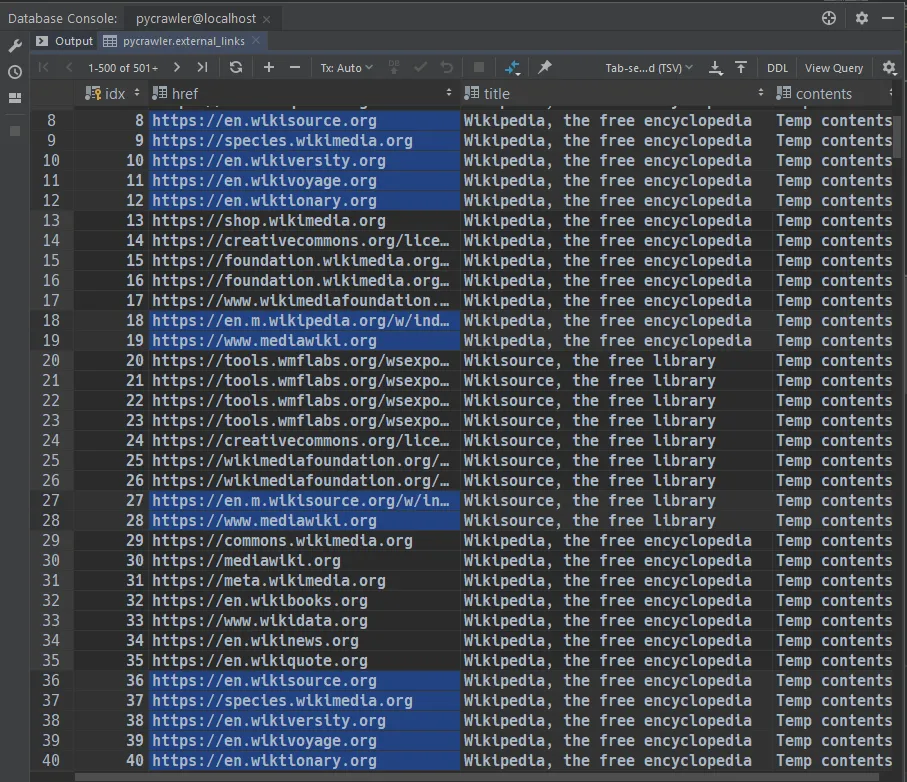Select href cell https://www.wikidata.org

click(304, 620)
